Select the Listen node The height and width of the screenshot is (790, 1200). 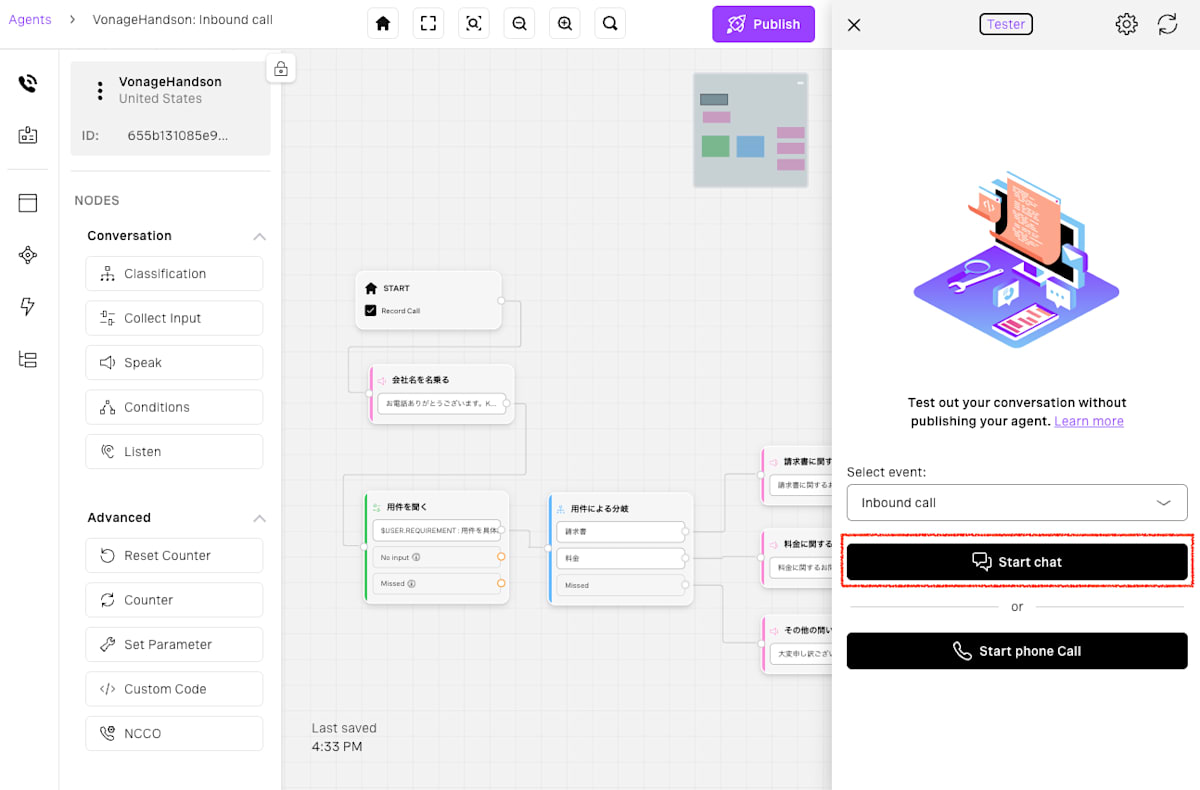(x=174, y=452)
